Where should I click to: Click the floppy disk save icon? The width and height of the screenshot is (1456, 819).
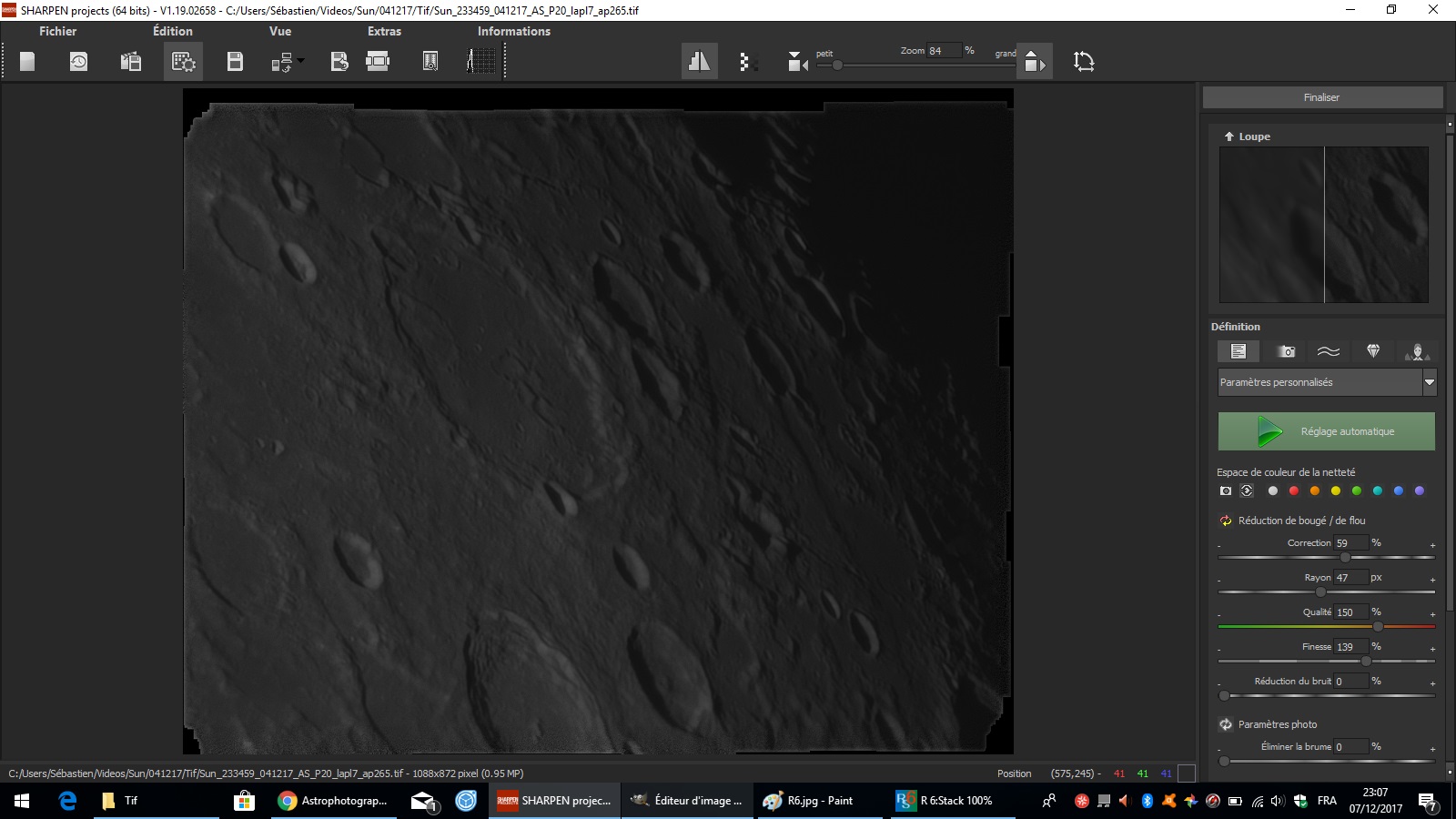point(235,61)
